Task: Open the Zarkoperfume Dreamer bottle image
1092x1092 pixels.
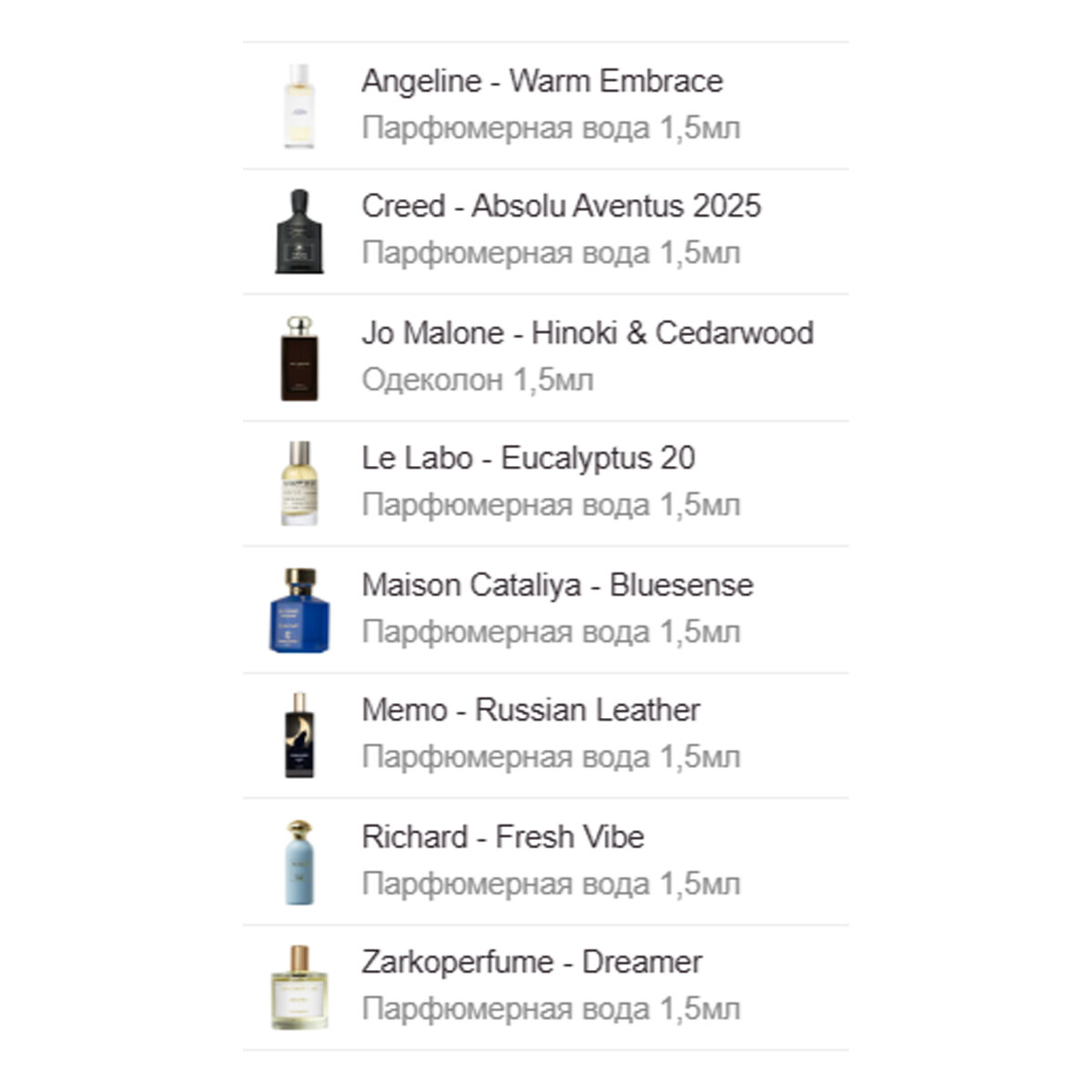Action: 299,987
